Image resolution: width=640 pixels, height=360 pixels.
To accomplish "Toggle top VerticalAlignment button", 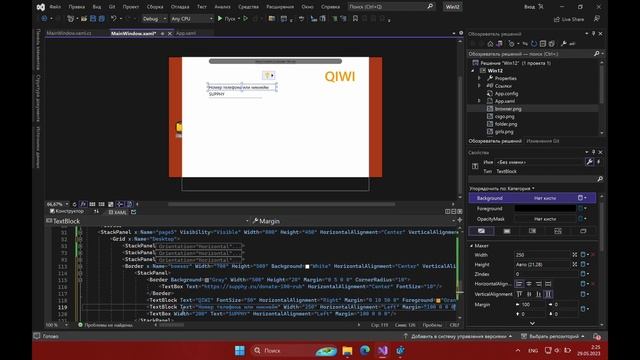I will click(519, 294).
